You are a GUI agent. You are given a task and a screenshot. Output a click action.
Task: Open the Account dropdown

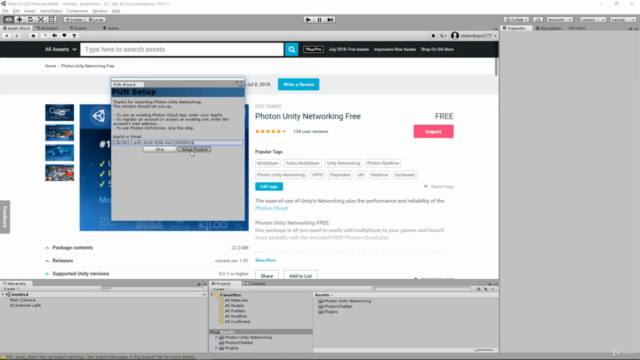point(560,20)
